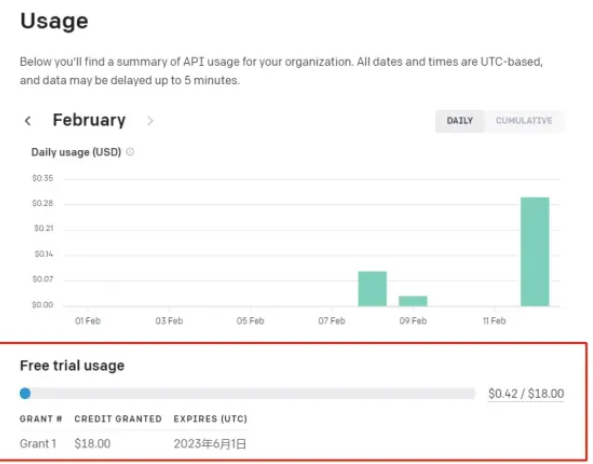This screenshot has width=593, height=464.
Task: Click the '01 Feb' axis label
Action: coord(88,321)
